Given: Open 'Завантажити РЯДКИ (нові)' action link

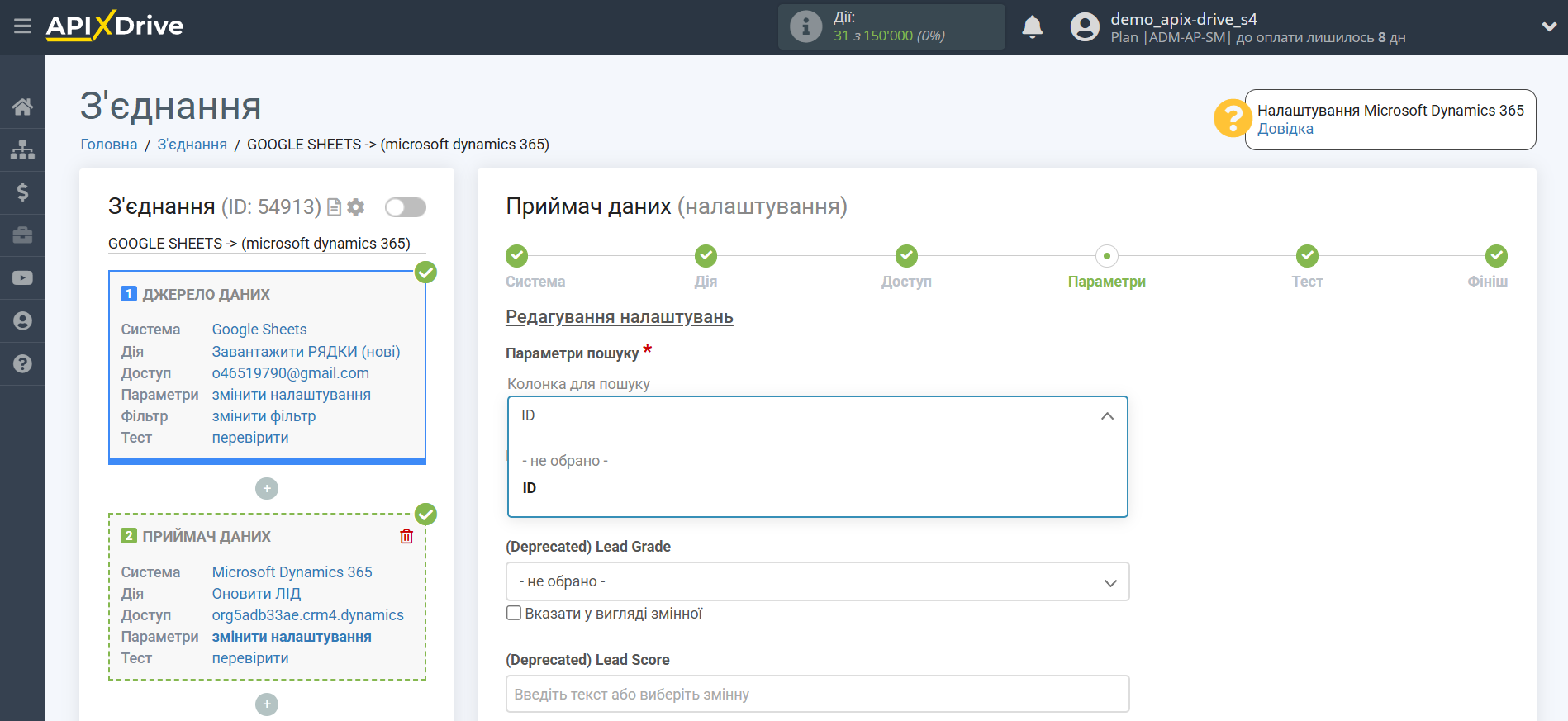Looking at the screenshot, I should pos(306,352).
